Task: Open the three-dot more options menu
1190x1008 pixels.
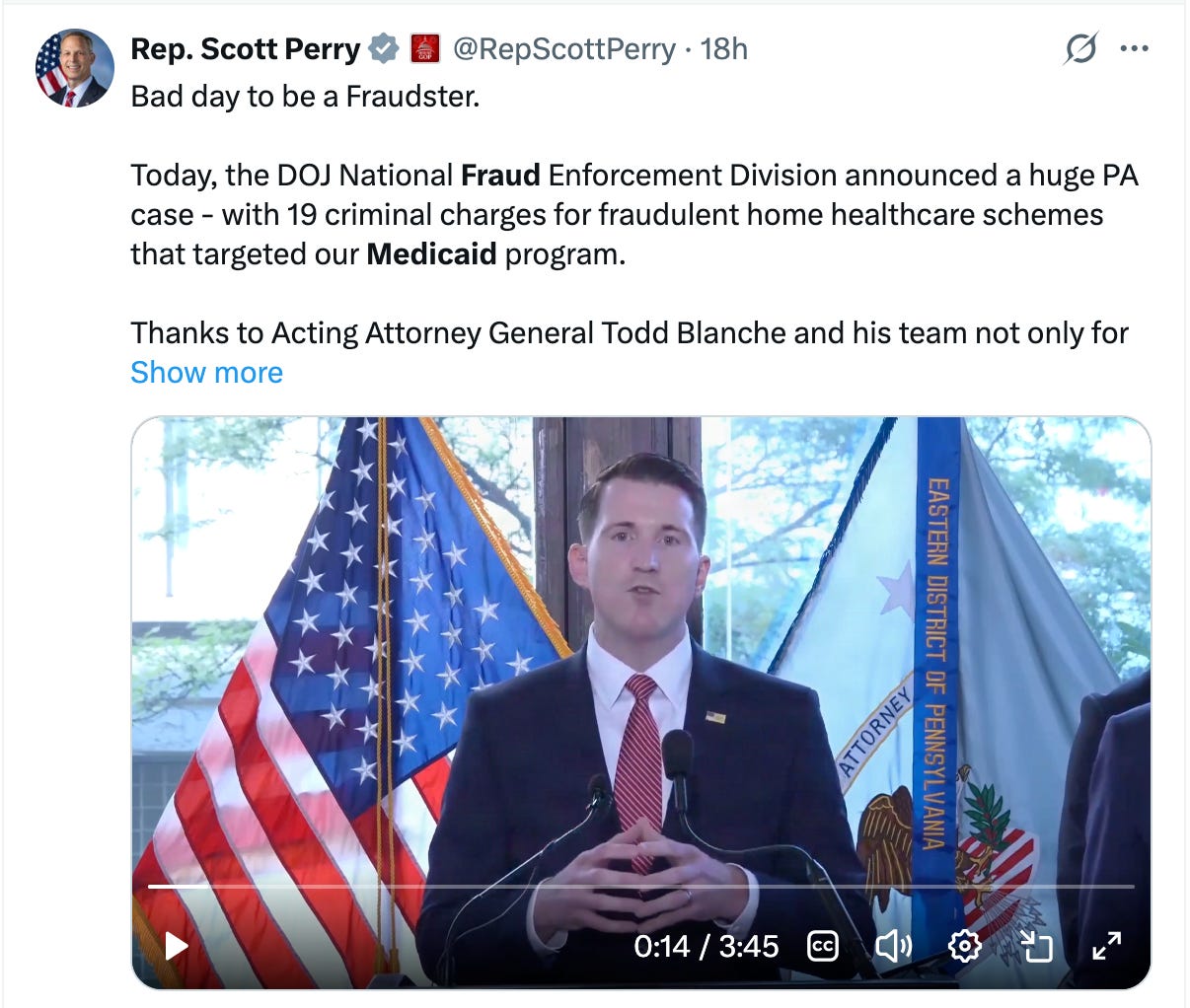Action: point(1135,48)
